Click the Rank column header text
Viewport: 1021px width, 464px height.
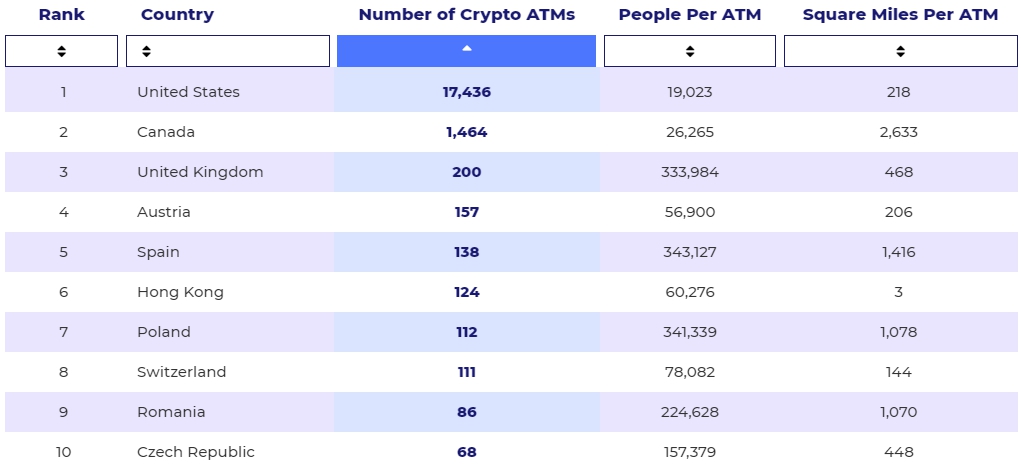[61, 15]
